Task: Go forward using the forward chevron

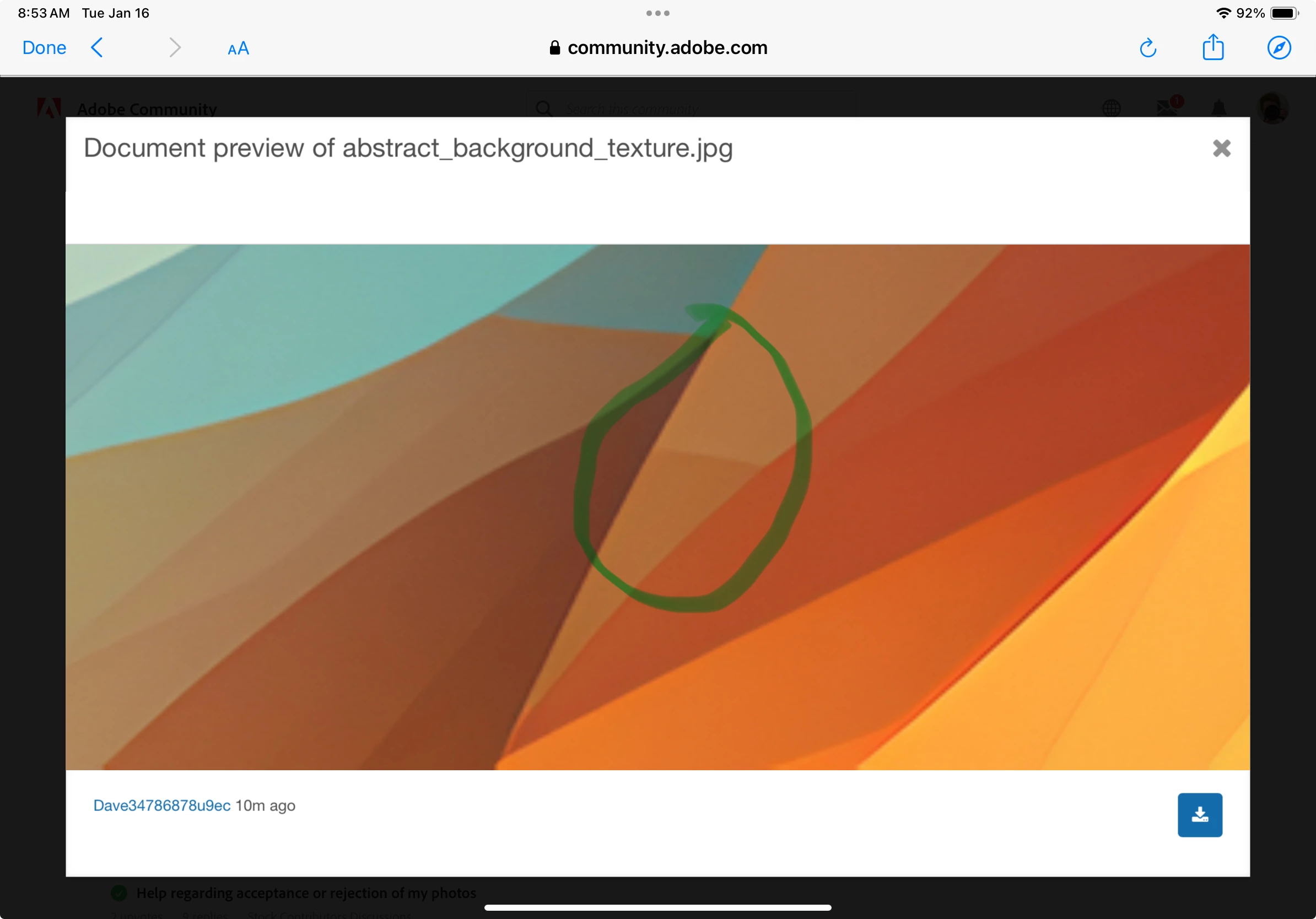Action: point(175,47)
